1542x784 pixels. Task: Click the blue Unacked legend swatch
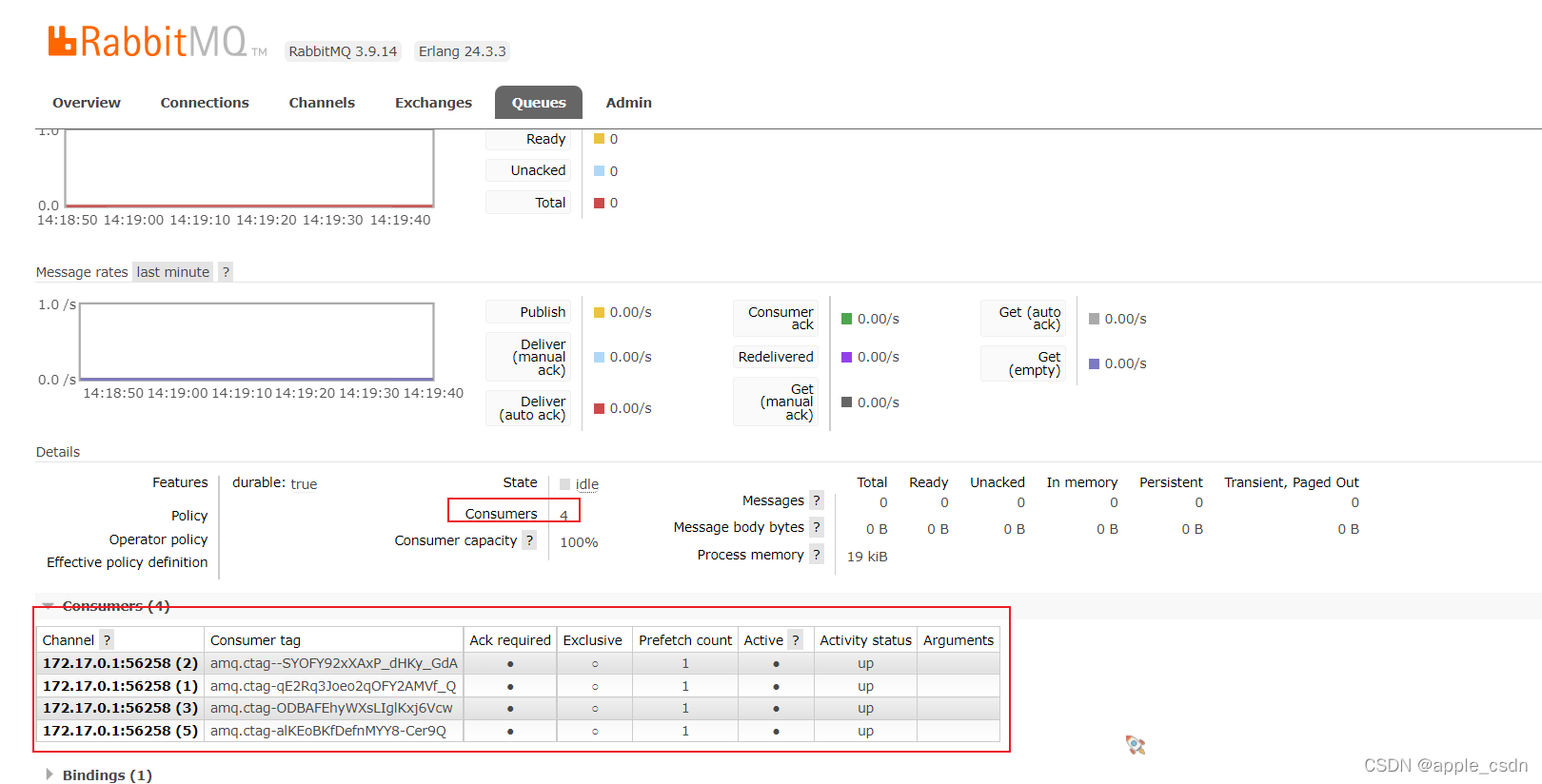click(600, 171)
